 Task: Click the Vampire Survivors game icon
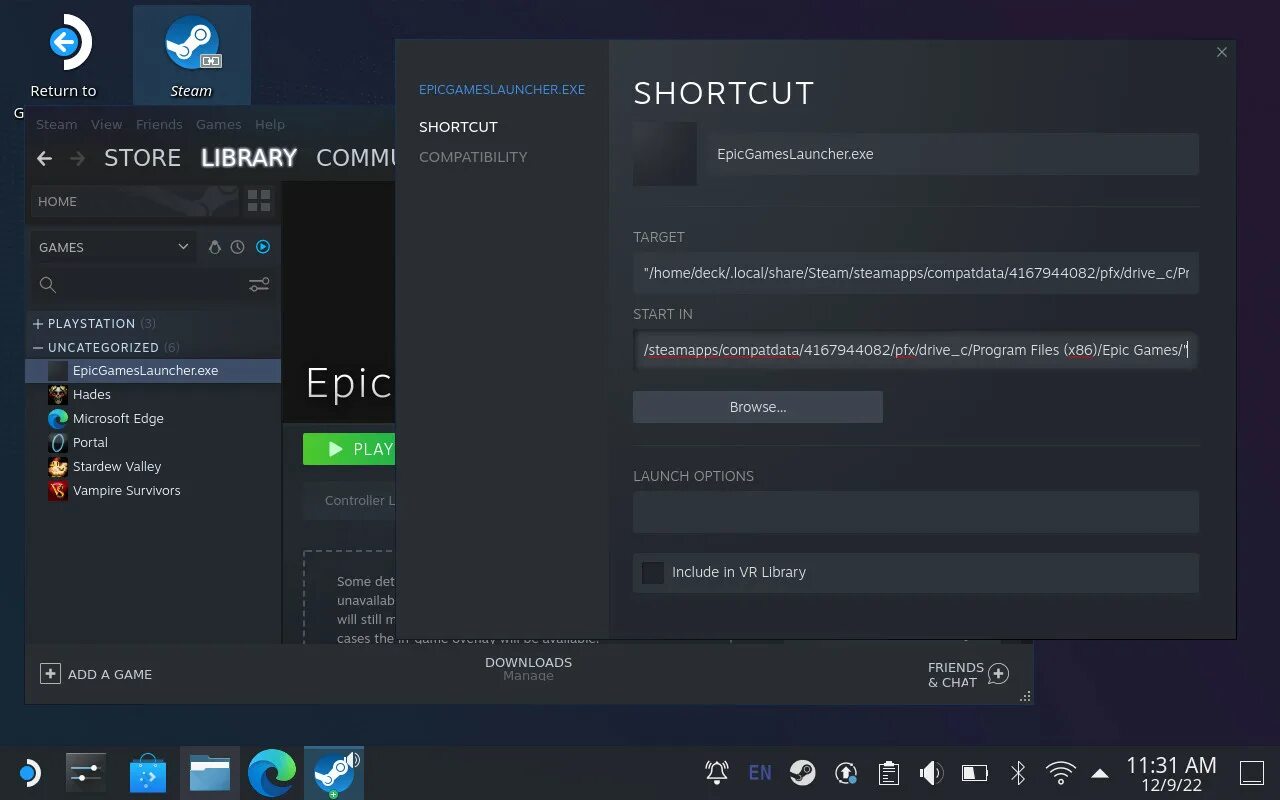[x=58, y=490]
